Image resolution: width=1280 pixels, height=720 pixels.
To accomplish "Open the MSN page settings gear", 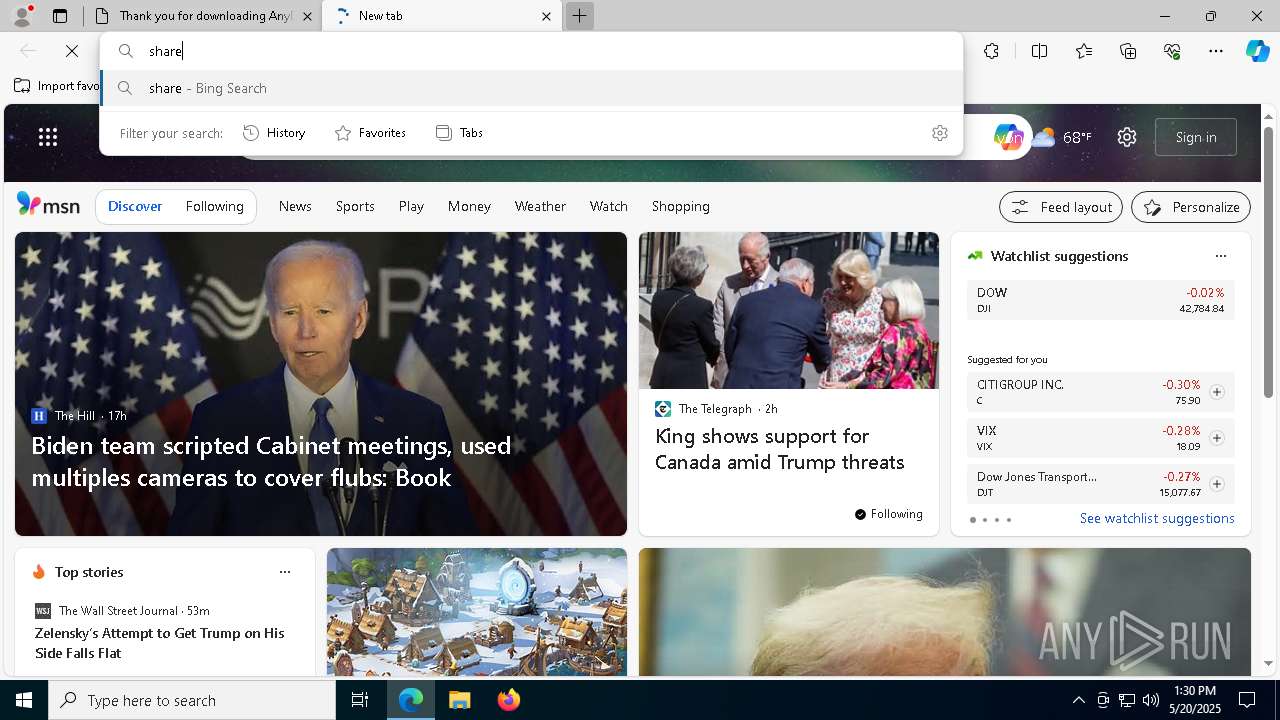I will point(1127,137).
